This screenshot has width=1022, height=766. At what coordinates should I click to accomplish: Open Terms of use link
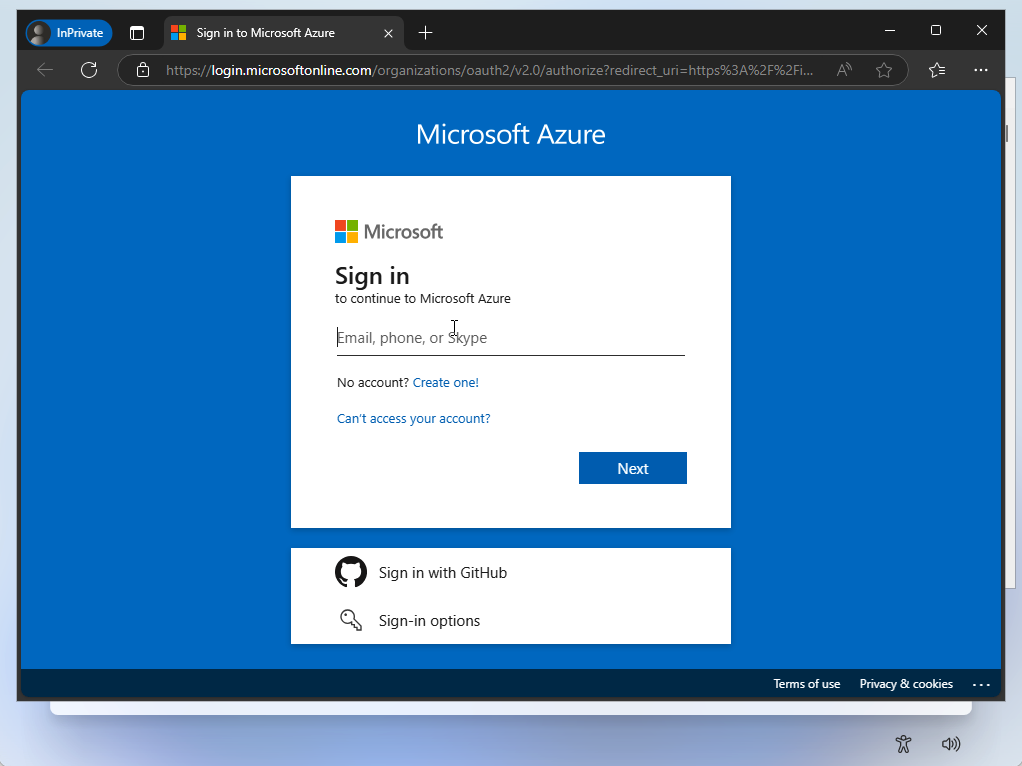(x=806, y=684)
